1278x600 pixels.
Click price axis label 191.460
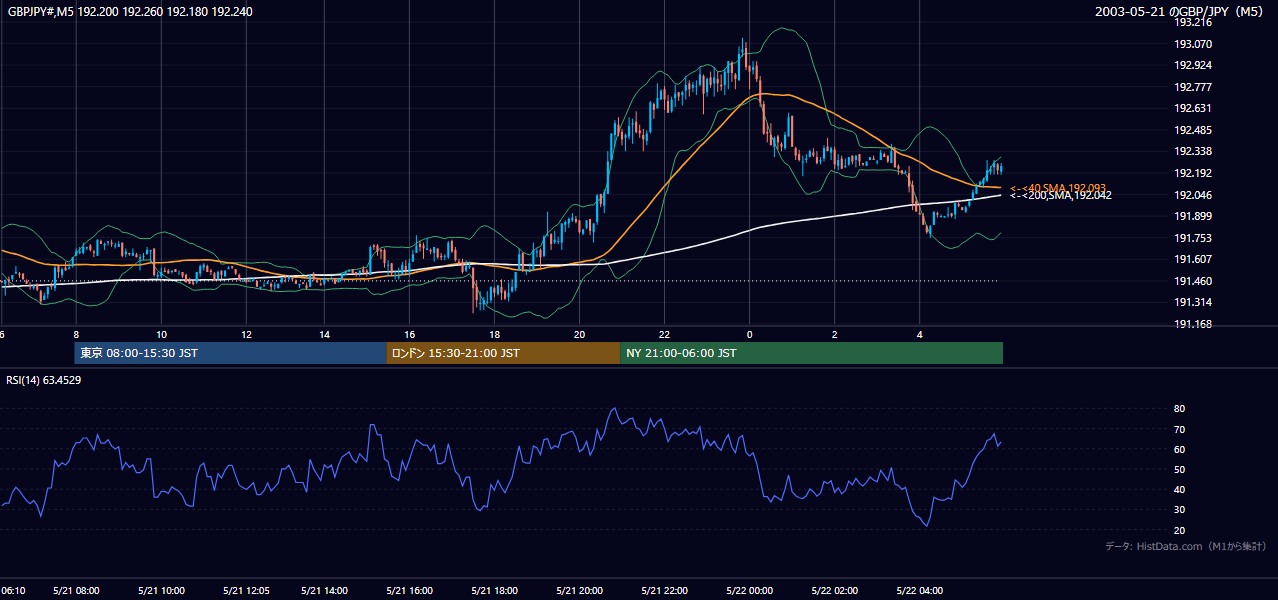click(x=1193, y=281)
